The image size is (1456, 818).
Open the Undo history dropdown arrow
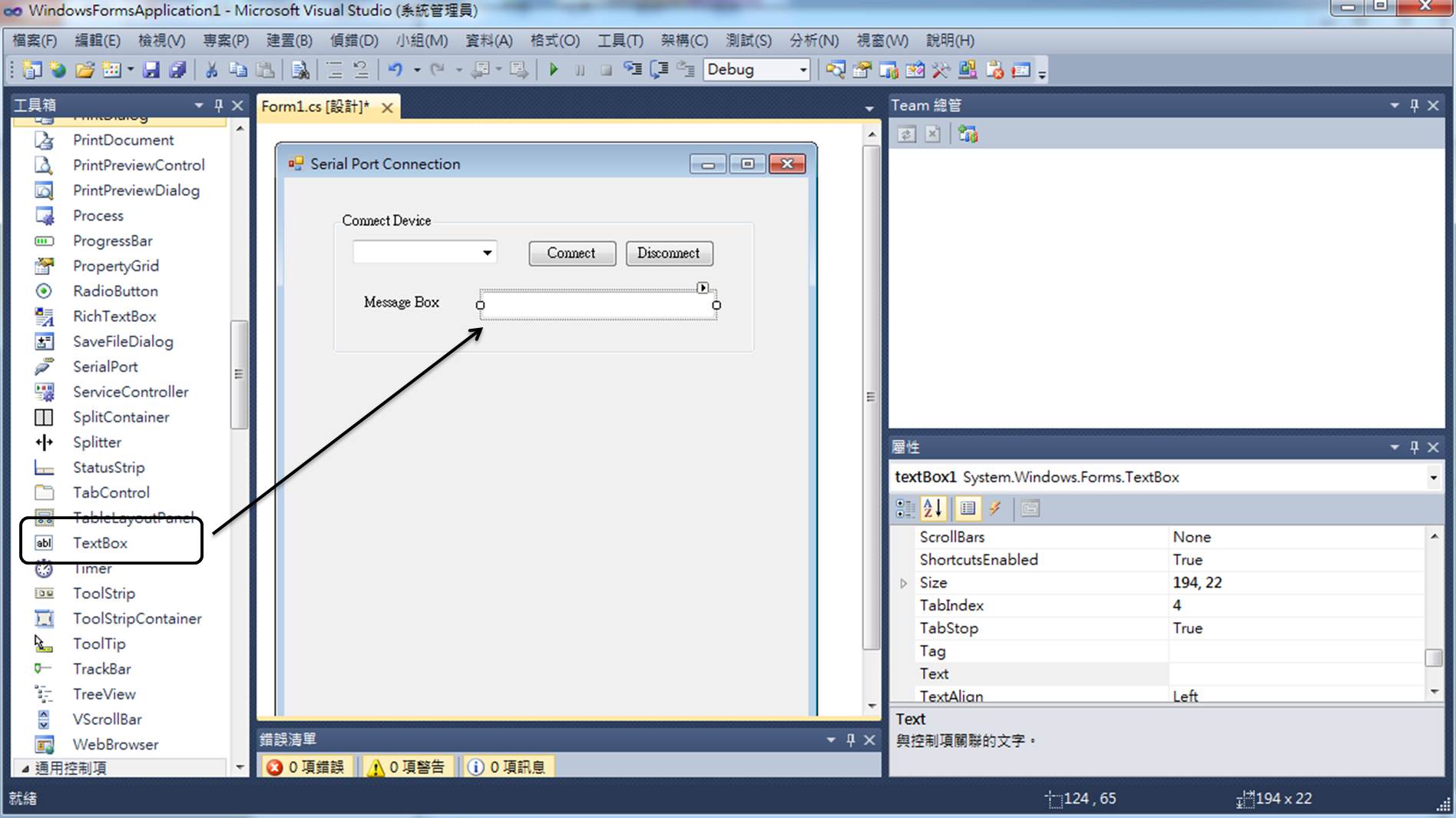pyautogui.click(x=417, y=70)
